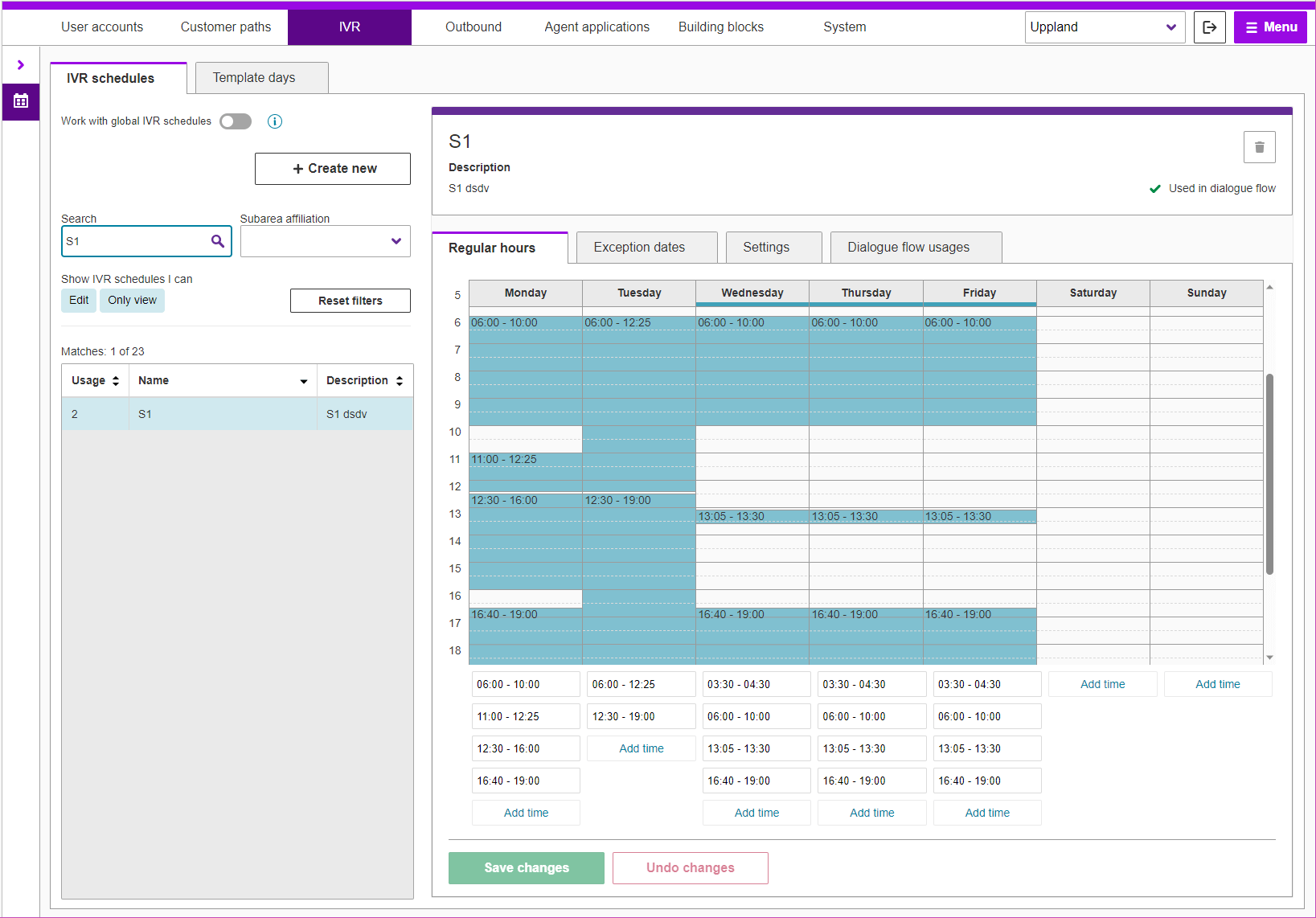
Task: Sort the list by the Usage column arrows
Action: tap(116, 381)
